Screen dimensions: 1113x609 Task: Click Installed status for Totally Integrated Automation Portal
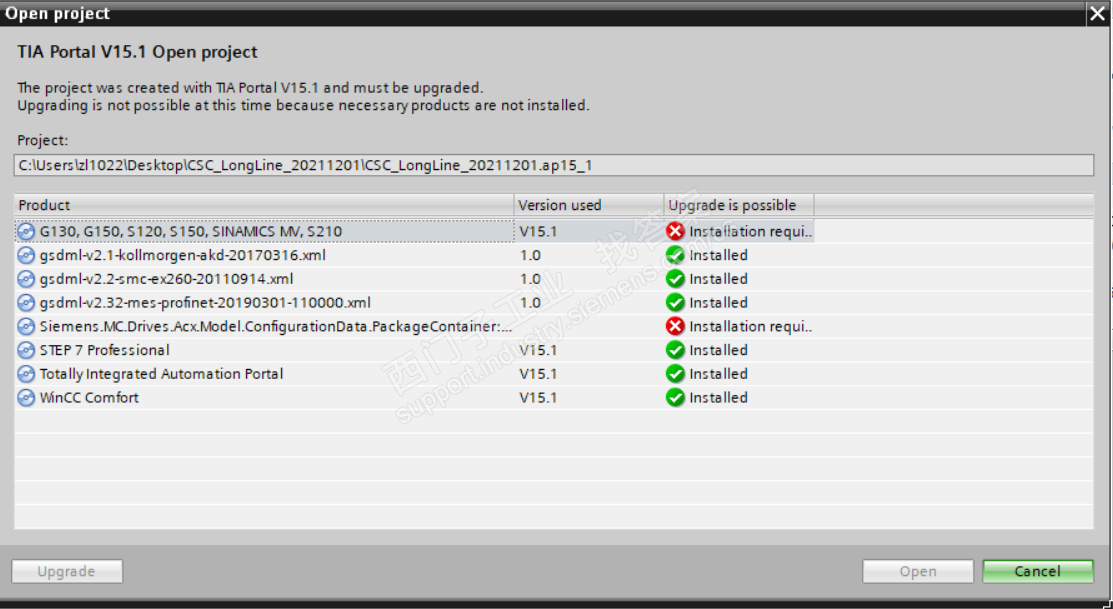[x=718, y=374]
